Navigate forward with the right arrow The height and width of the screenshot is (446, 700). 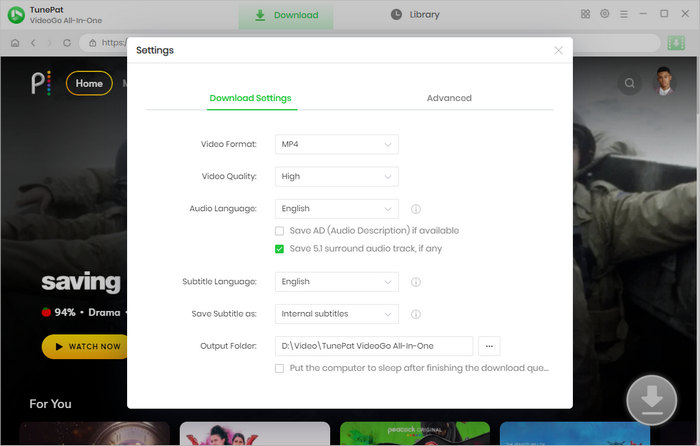[x=50, y=43]
